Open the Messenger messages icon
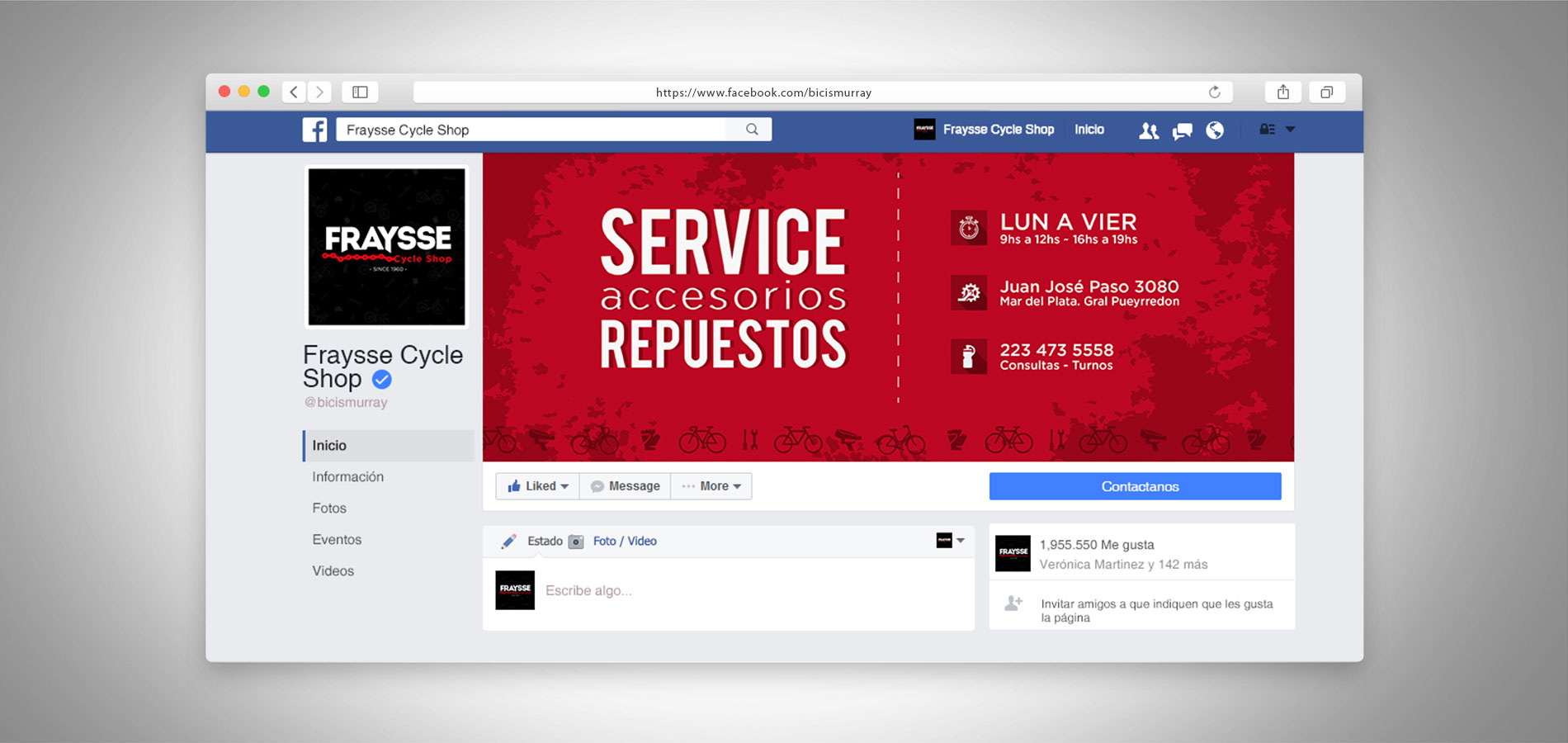This screenshot has height=743, width=1568. pyautogui.click(x=1182, y=130)
